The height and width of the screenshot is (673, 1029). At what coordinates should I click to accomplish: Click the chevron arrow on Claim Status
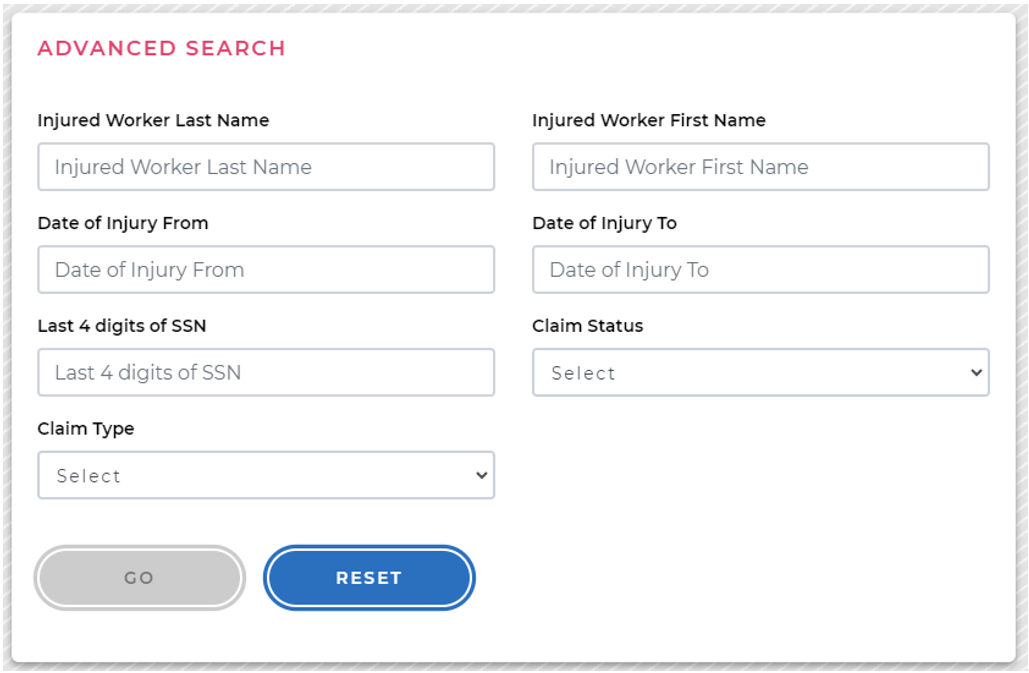point(976,373)
